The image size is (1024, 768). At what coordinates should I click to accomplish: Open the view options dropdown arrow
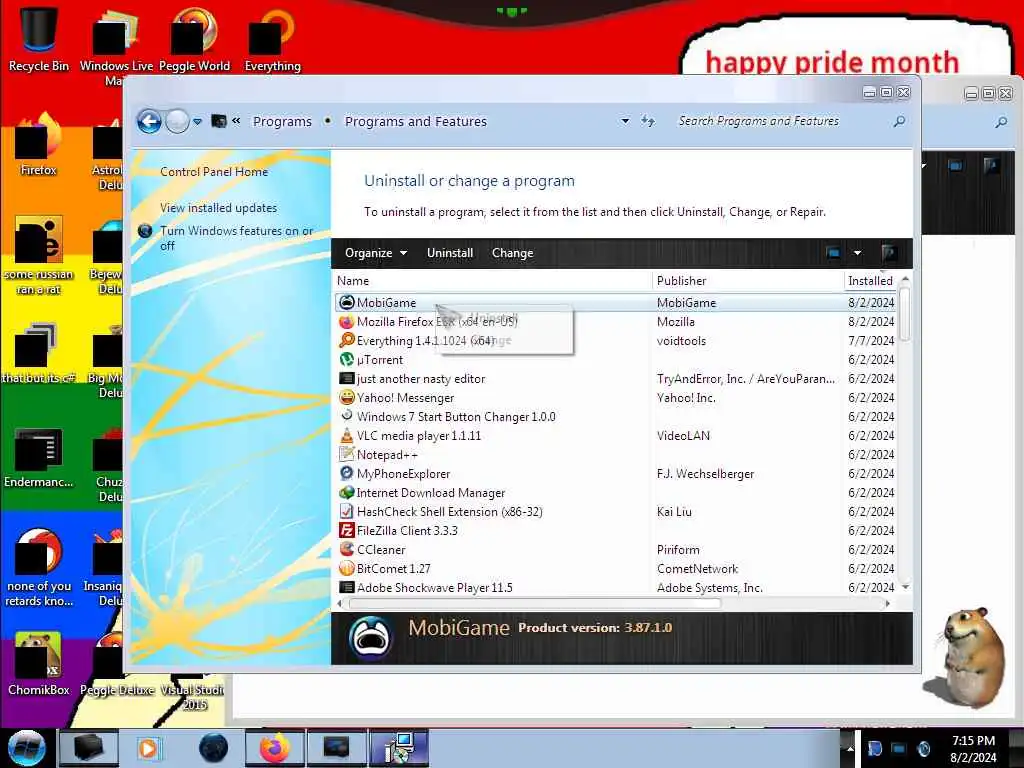click(857, 253)
